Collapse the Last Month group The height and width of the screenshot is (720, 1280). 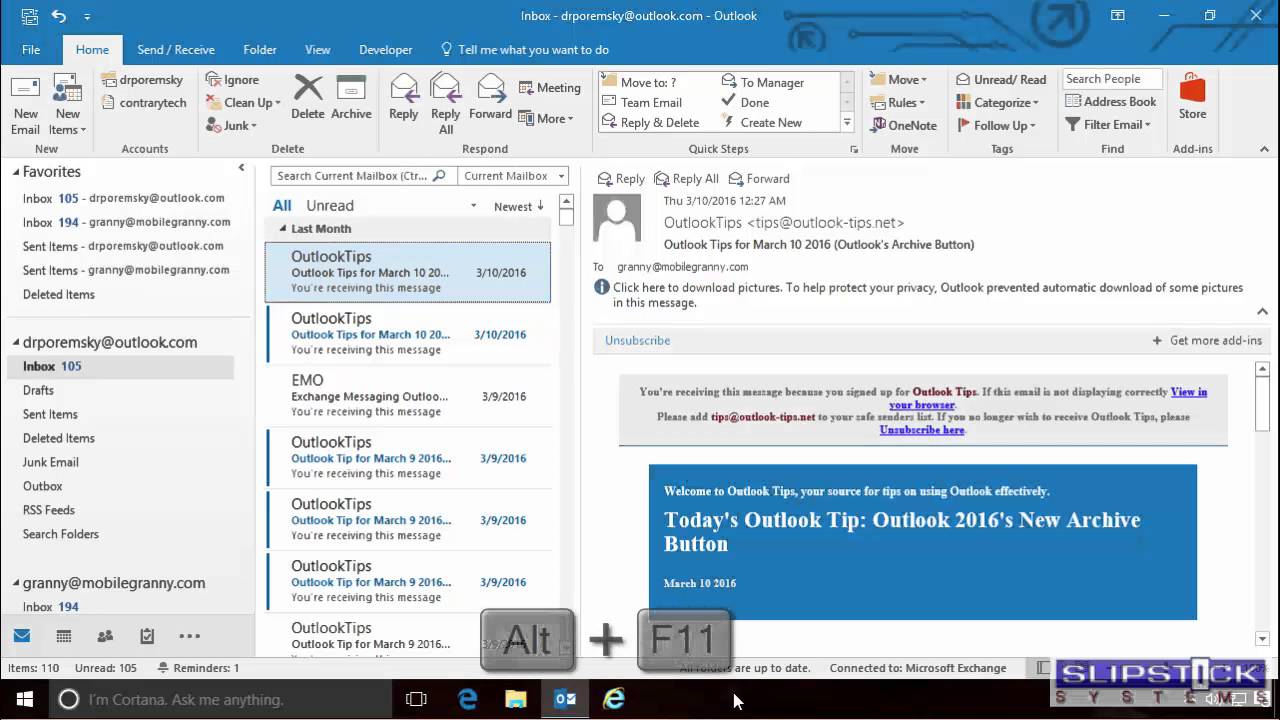(x=282, y=228)
